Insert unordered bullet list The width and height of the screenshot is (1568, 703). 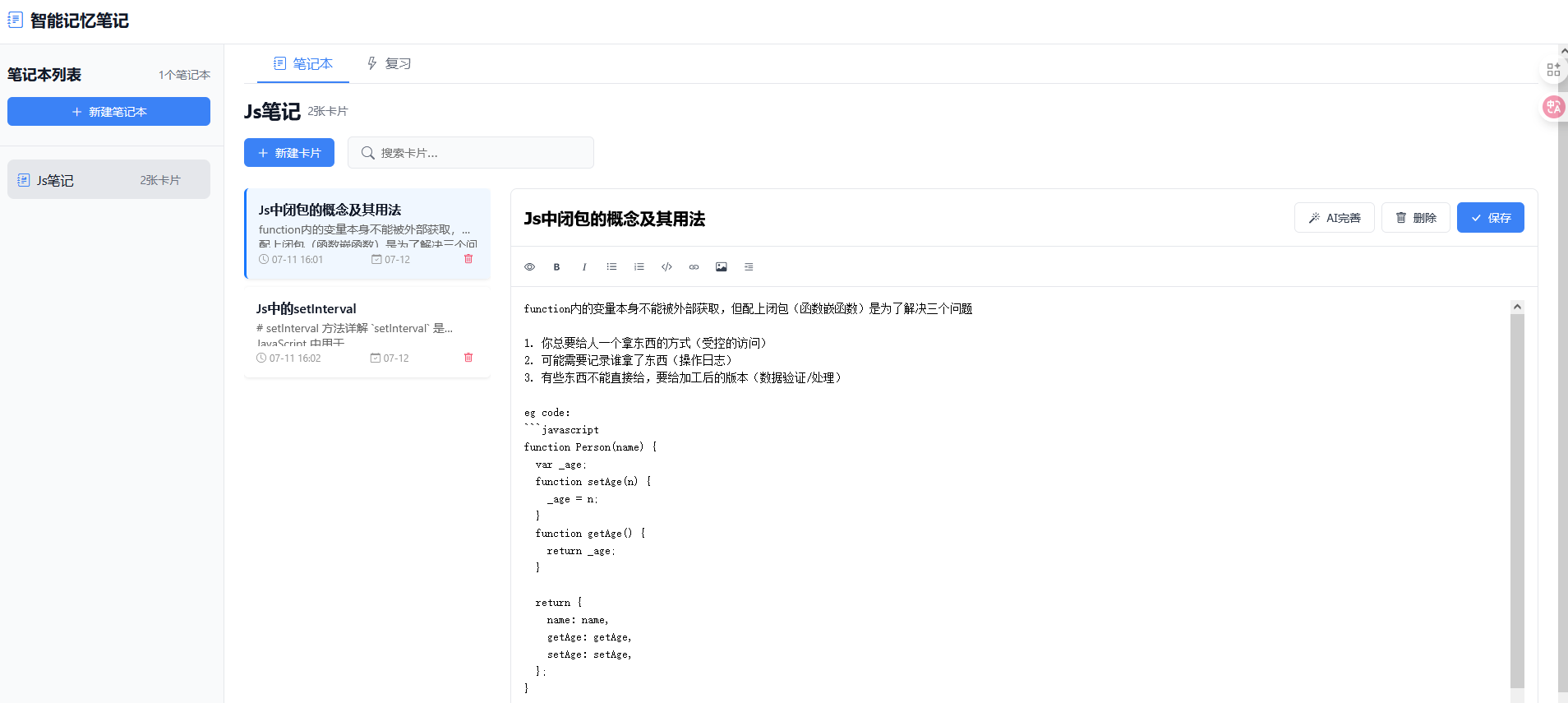pyautogui.click(x=611, y=266)
